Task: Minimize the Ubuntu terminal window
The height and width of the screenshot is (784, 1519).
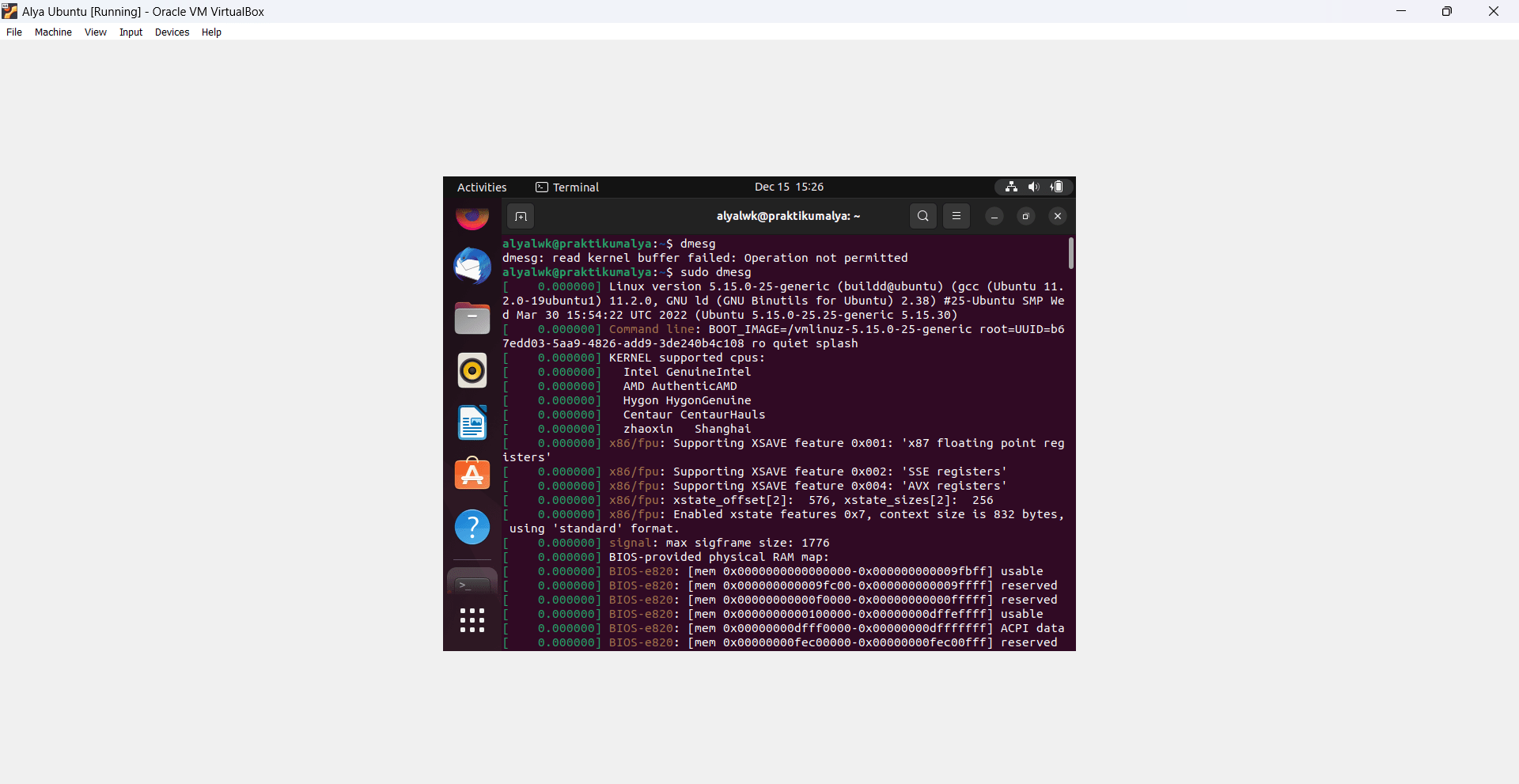Action: 994,216
